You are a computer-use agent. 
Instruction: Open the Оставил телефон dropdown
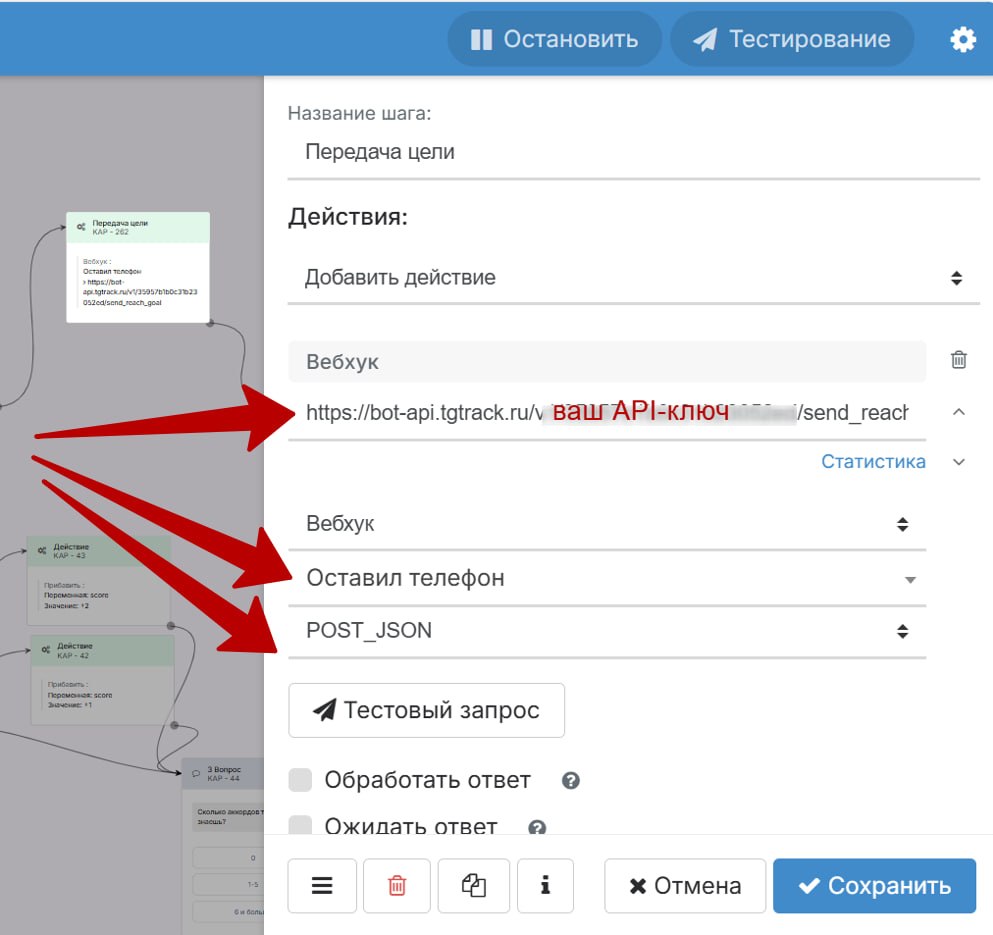pyautogui.click(x=607, y=578)
